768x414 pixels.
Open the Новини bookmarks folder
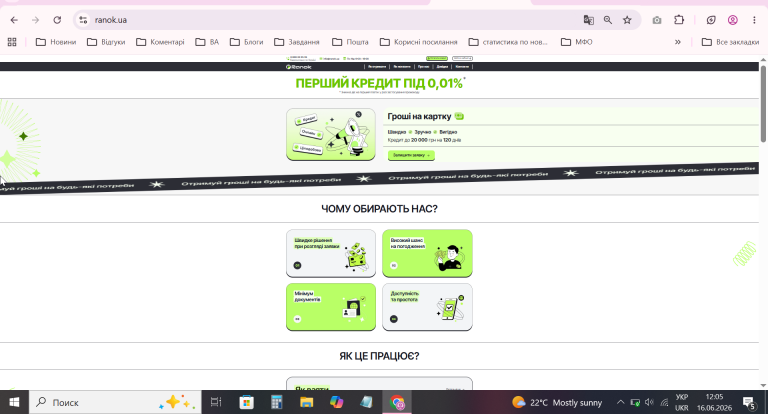(x=56, y=42)
